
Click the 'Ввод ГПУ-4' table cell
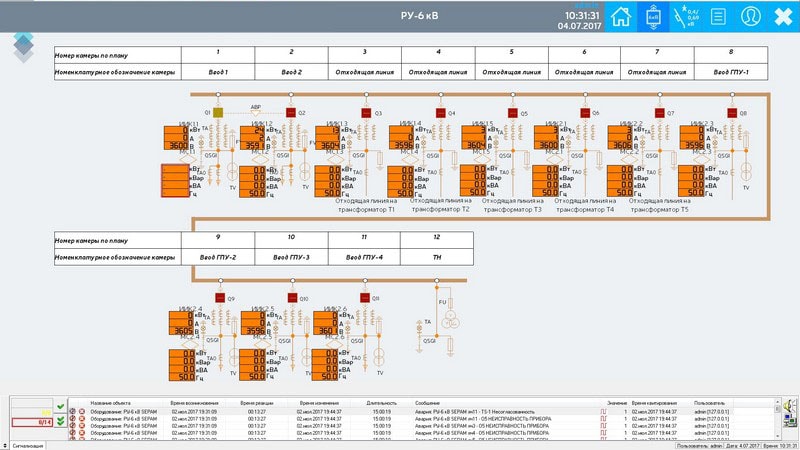364,257
